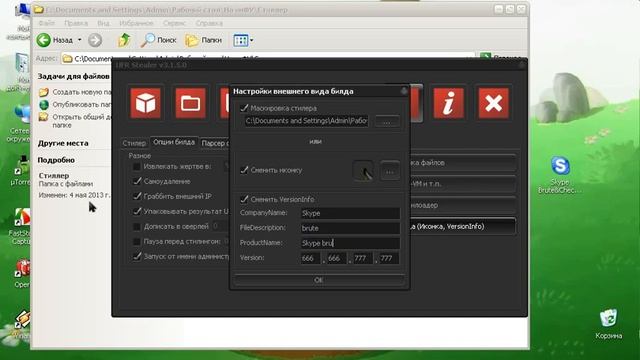Toggle the Сменить иконку checkbox

(244, 170)
